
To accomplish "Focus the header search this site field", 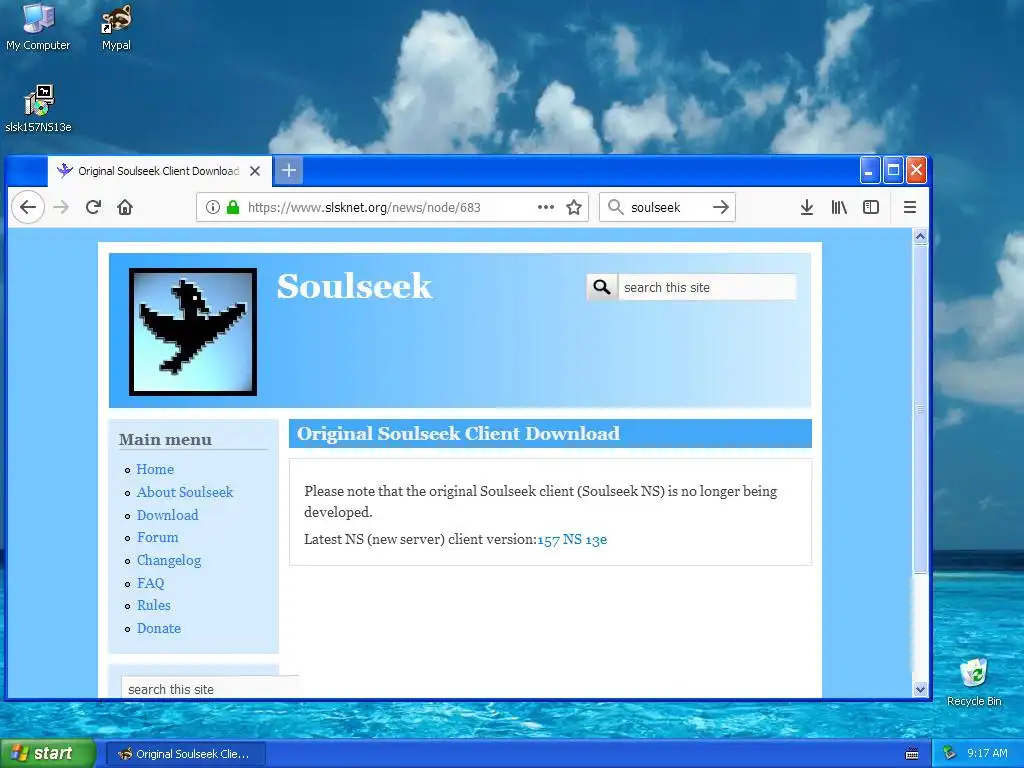I will tap(707, 287).
